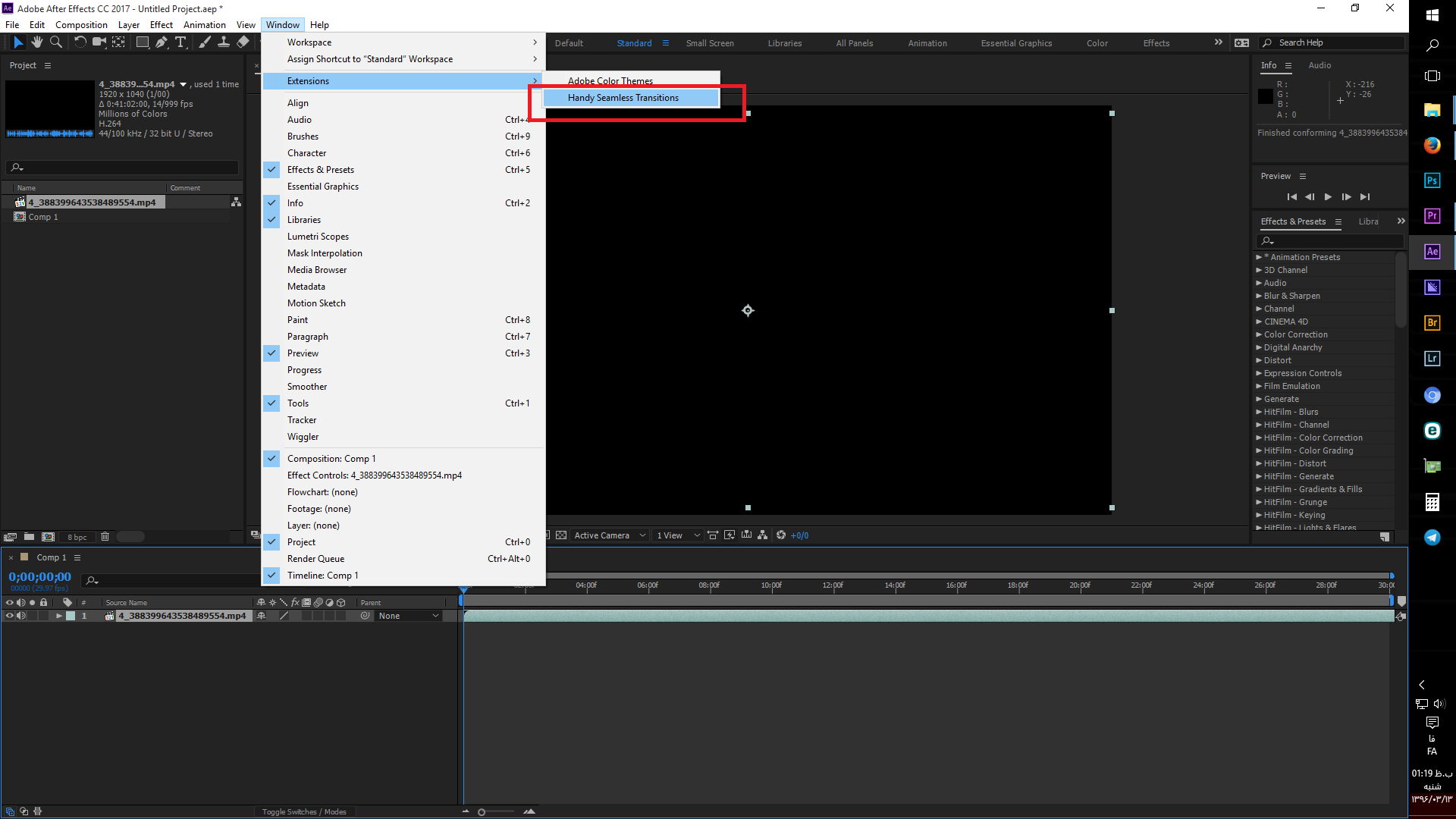
Task: Delete selected project item with trash icon
Action: (x=105, y=537)
